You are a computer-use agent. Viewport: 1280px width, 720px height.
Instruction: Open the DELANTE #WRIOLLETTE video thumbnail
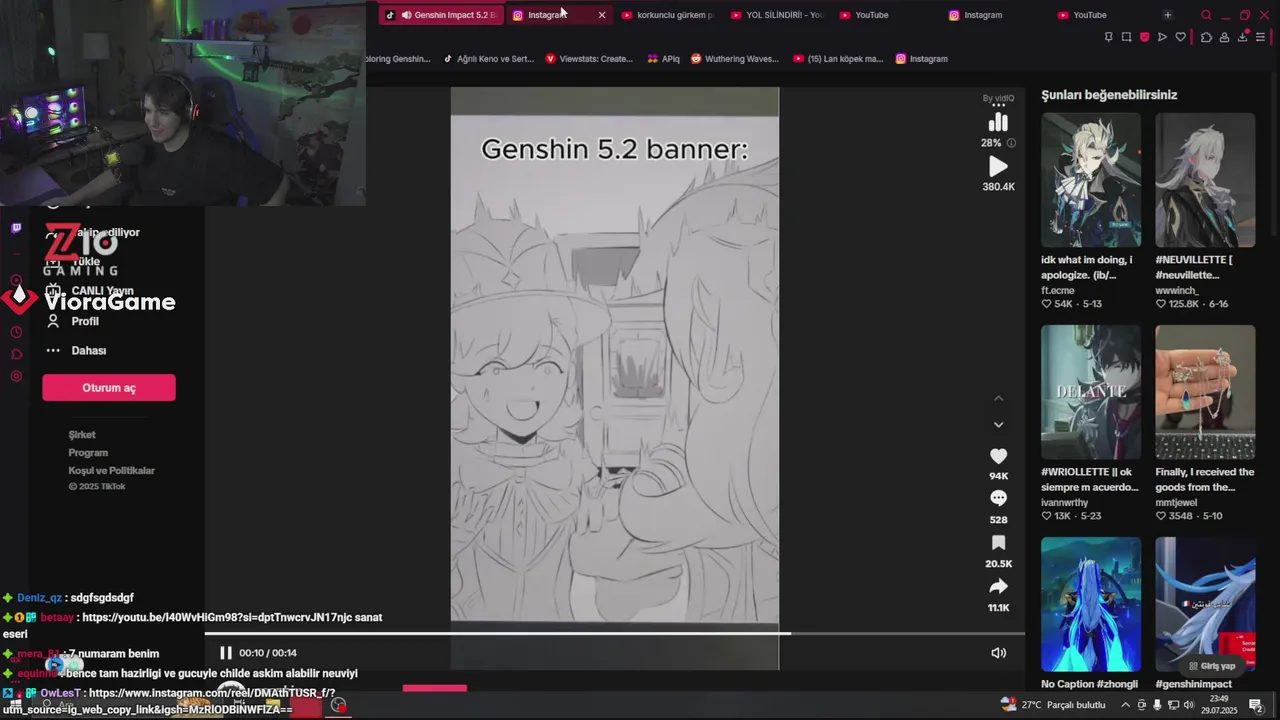(1090, 392)
